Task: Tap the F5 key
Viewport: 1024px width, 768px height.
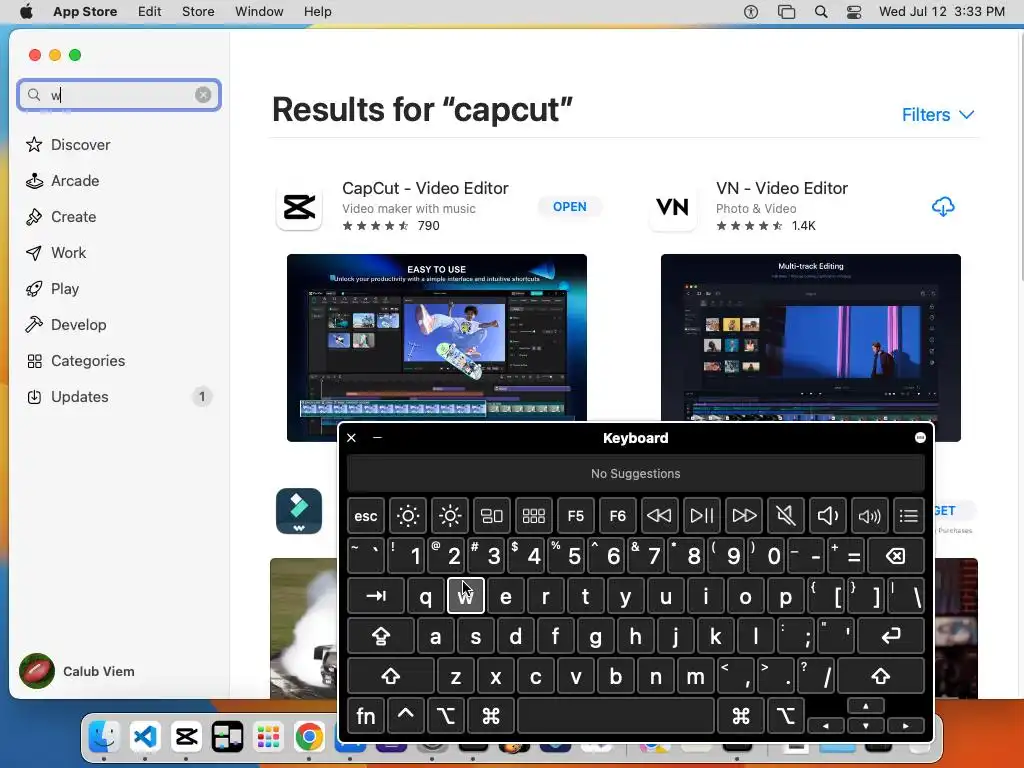Action: (x=575, y=516)
